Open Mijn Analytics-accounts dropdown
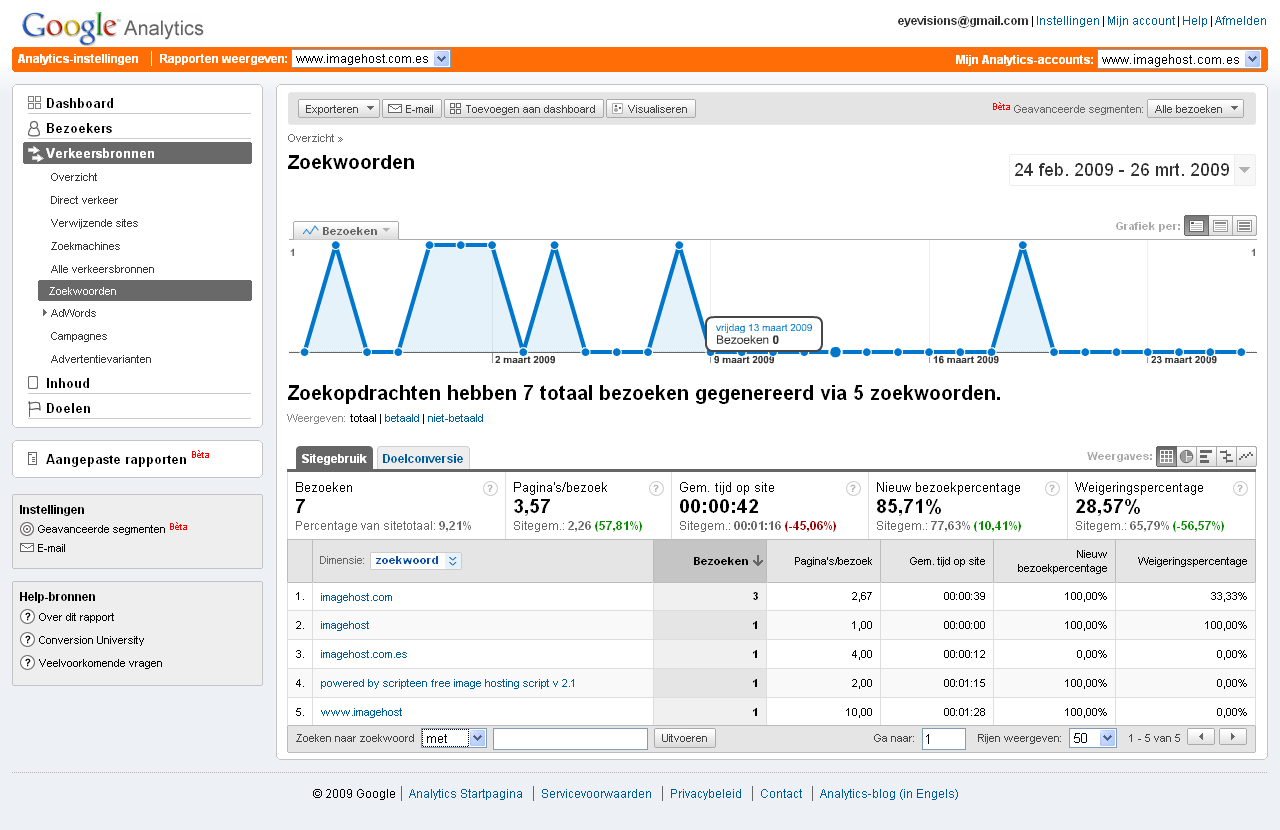 click(1179, 59)
